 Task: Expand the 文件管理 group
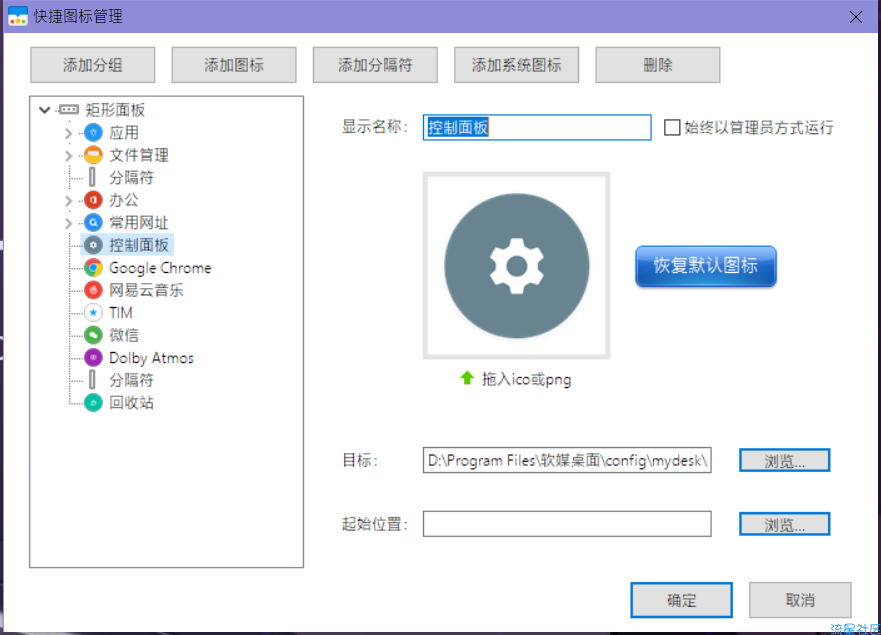pyautogui.click(x=69, y=156)
